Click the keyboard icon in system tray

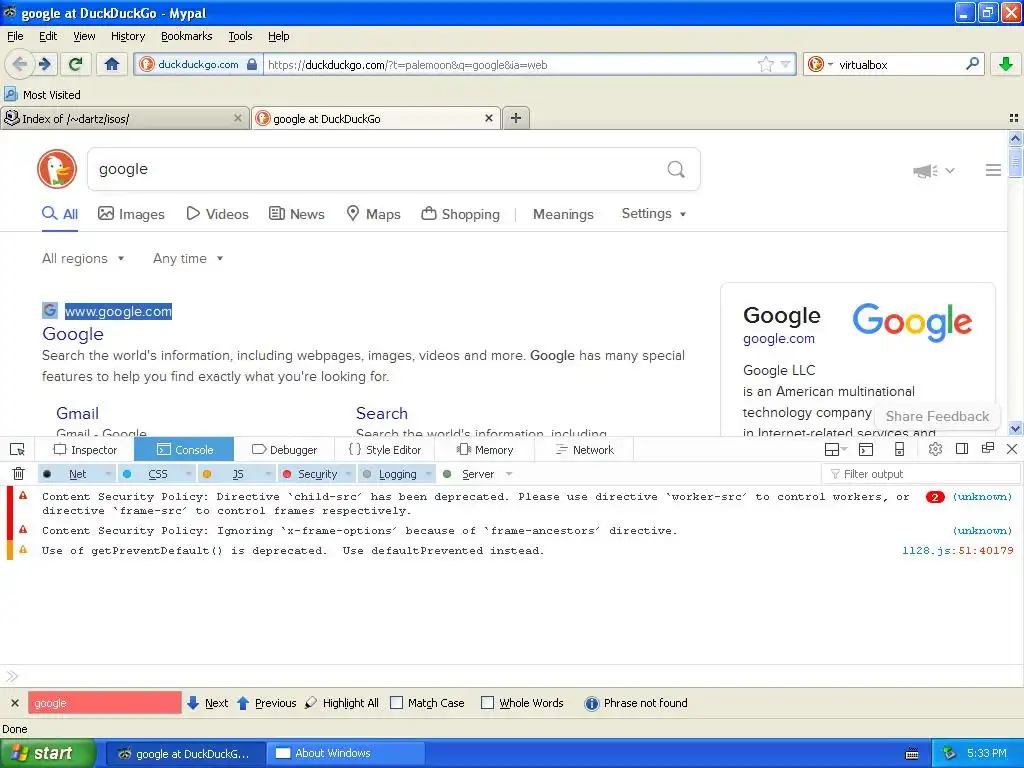(x=912, y=754)
